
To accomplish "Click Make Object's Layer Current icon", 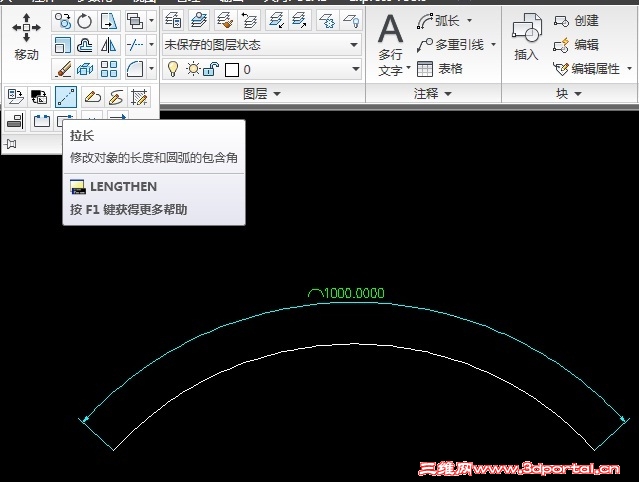I will (199, 20).
